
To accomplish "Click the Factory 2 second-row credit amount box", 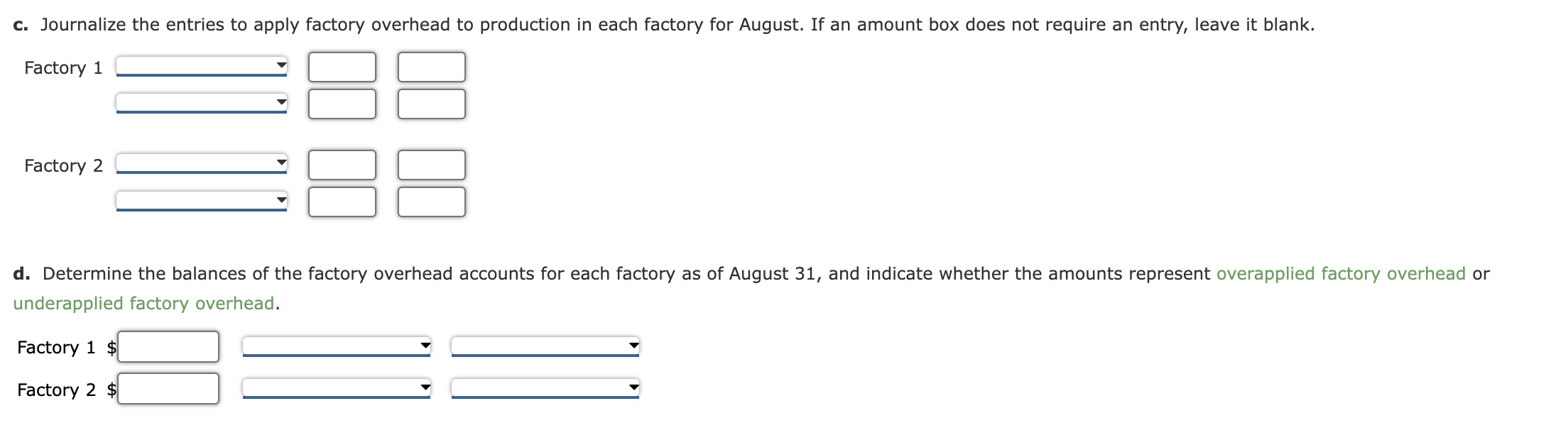I will pos(432,201).
